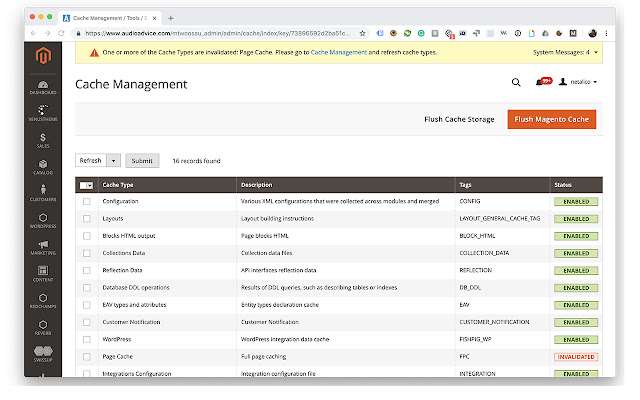Check the EAV types and attributes checkbox

click(87, 305)
